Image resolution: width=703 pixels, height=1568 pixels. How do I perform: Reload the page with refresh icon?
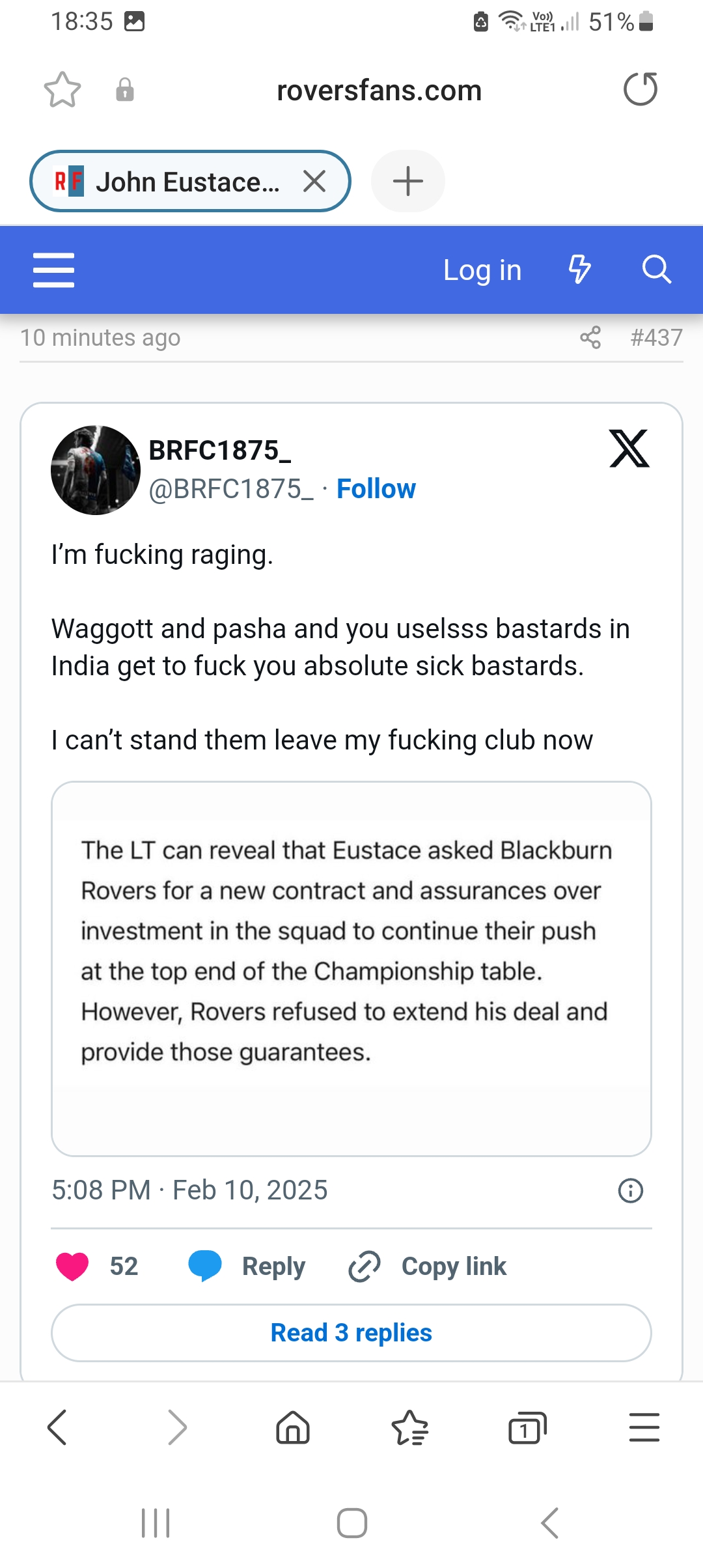(641, 89)
